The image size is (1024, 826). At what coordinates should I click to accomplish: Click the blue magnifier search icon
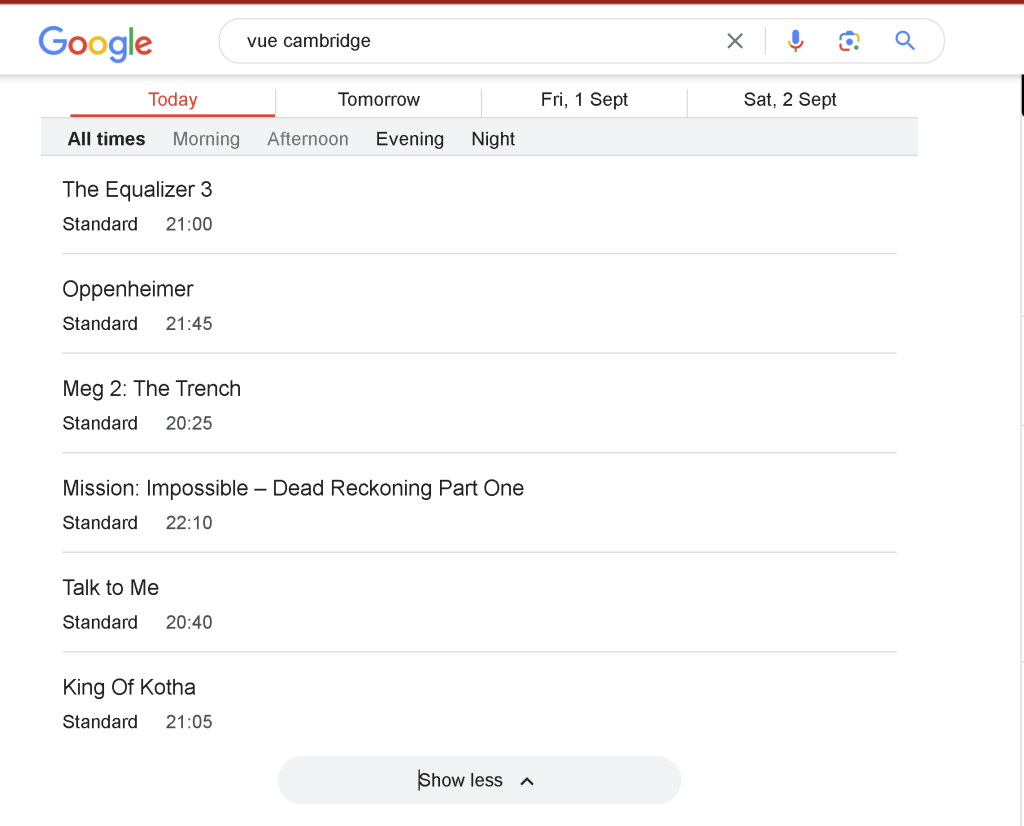coord(904,41)
